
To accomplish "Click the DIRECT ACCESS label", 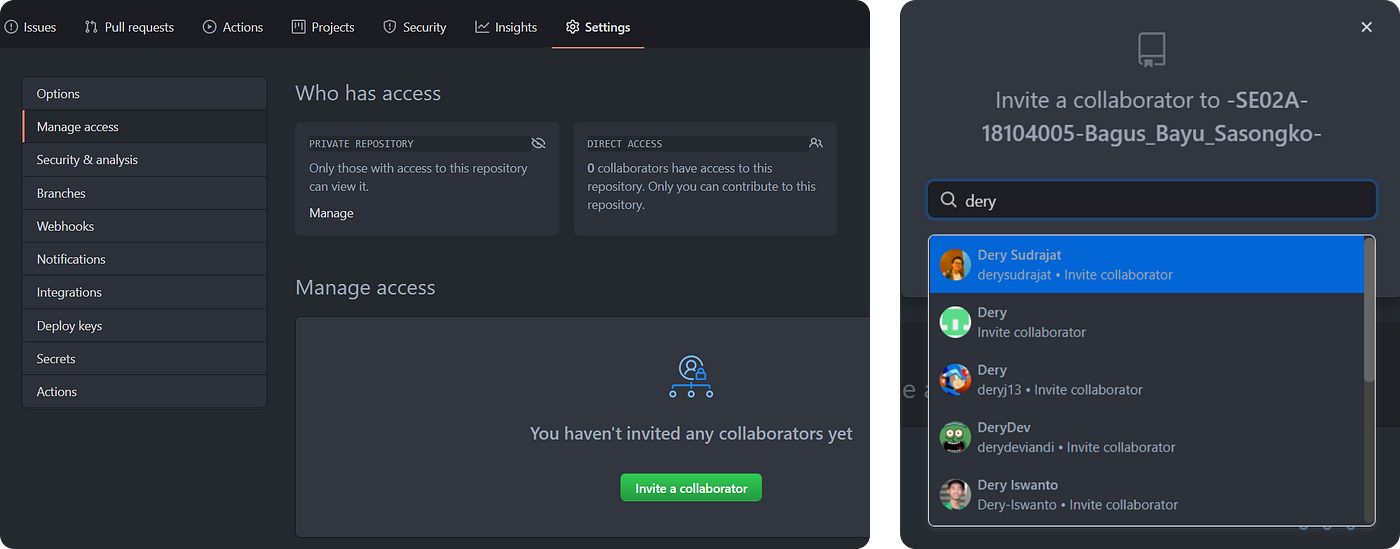I will pos(625,144).
